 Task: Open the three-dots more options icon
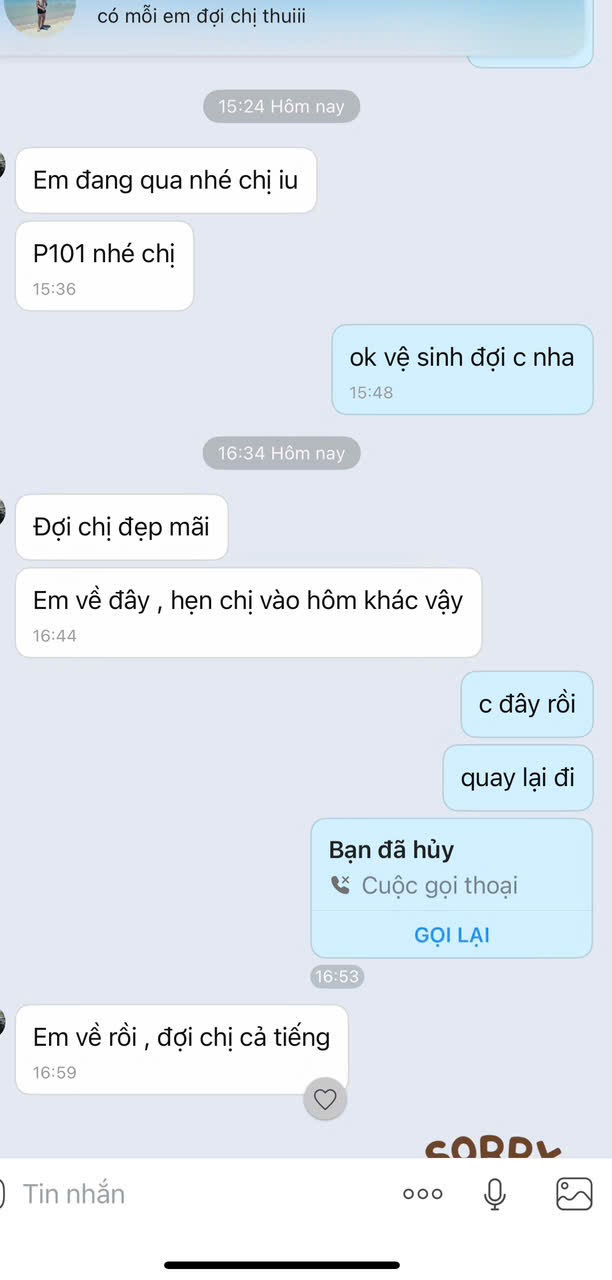pyautogui.click(x=422, y=1194)
